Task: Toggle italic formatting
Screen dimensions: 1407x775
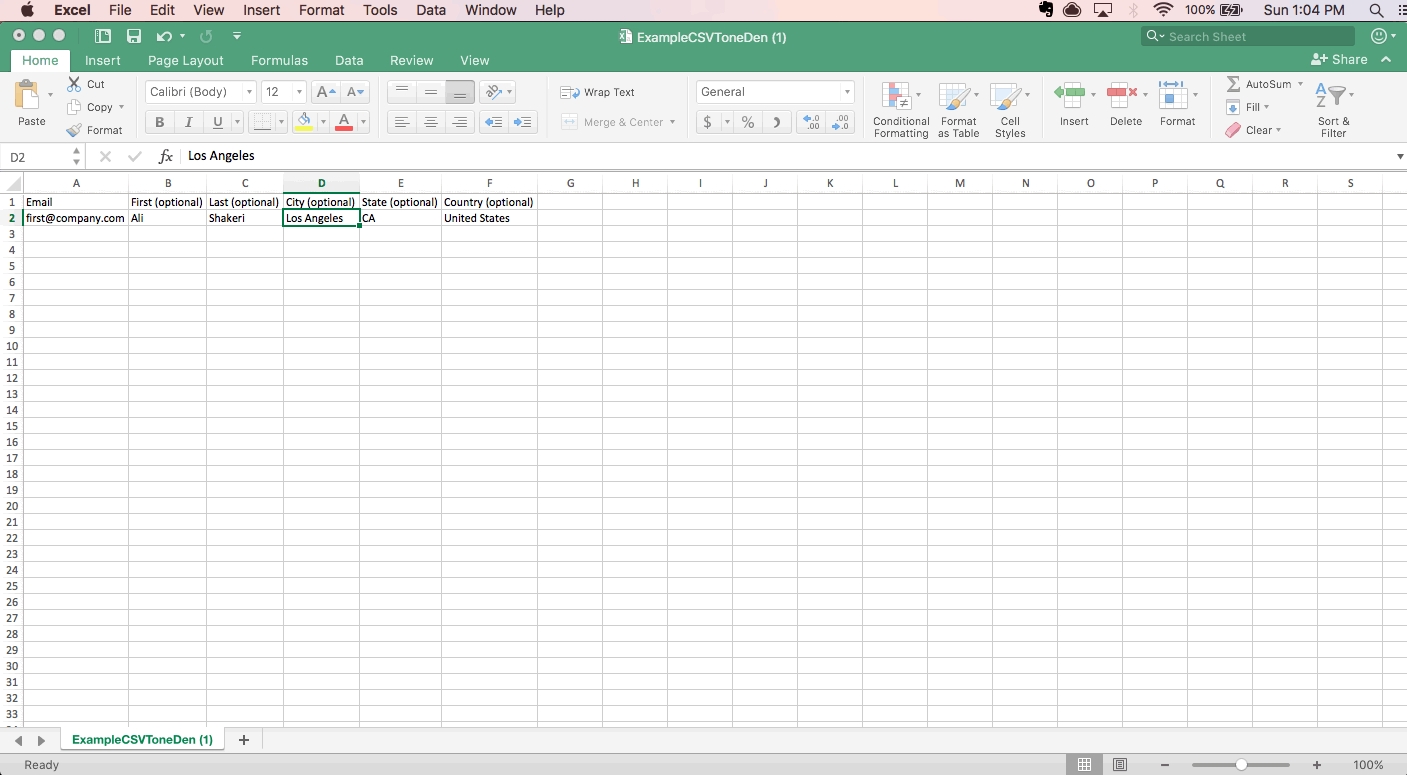Action: [188, 122]
